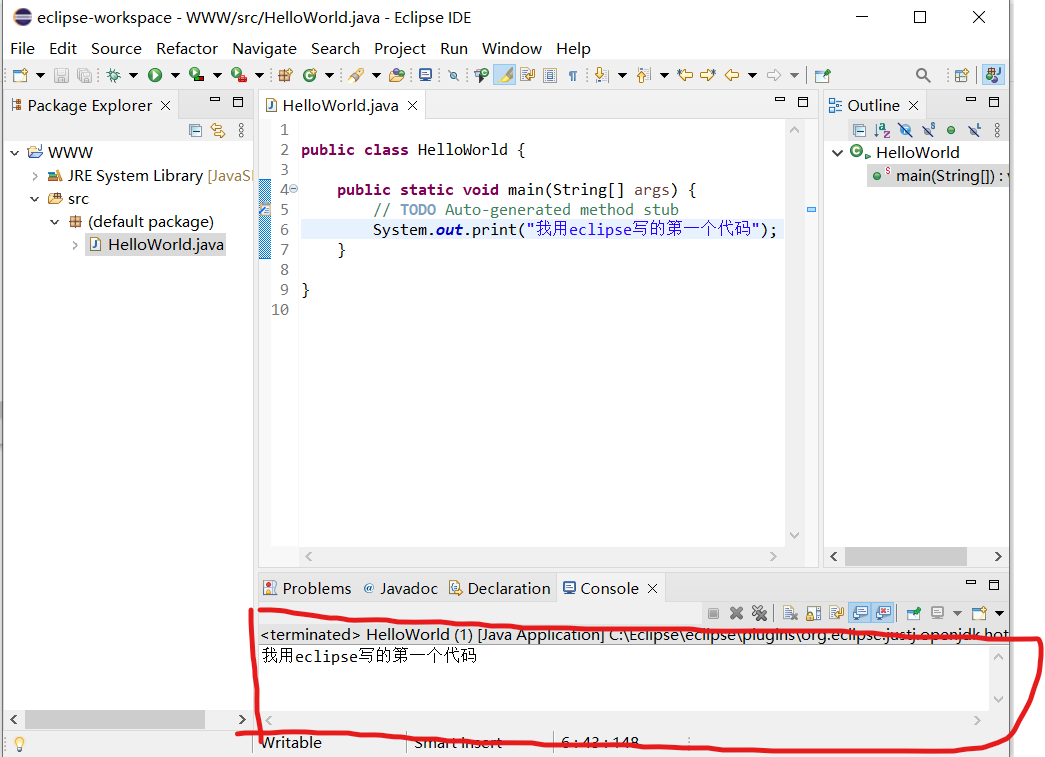This screenshot has height=757, width=1045.
Task: Remove Launch with the Console X icon
Action: tap(736, 613)
